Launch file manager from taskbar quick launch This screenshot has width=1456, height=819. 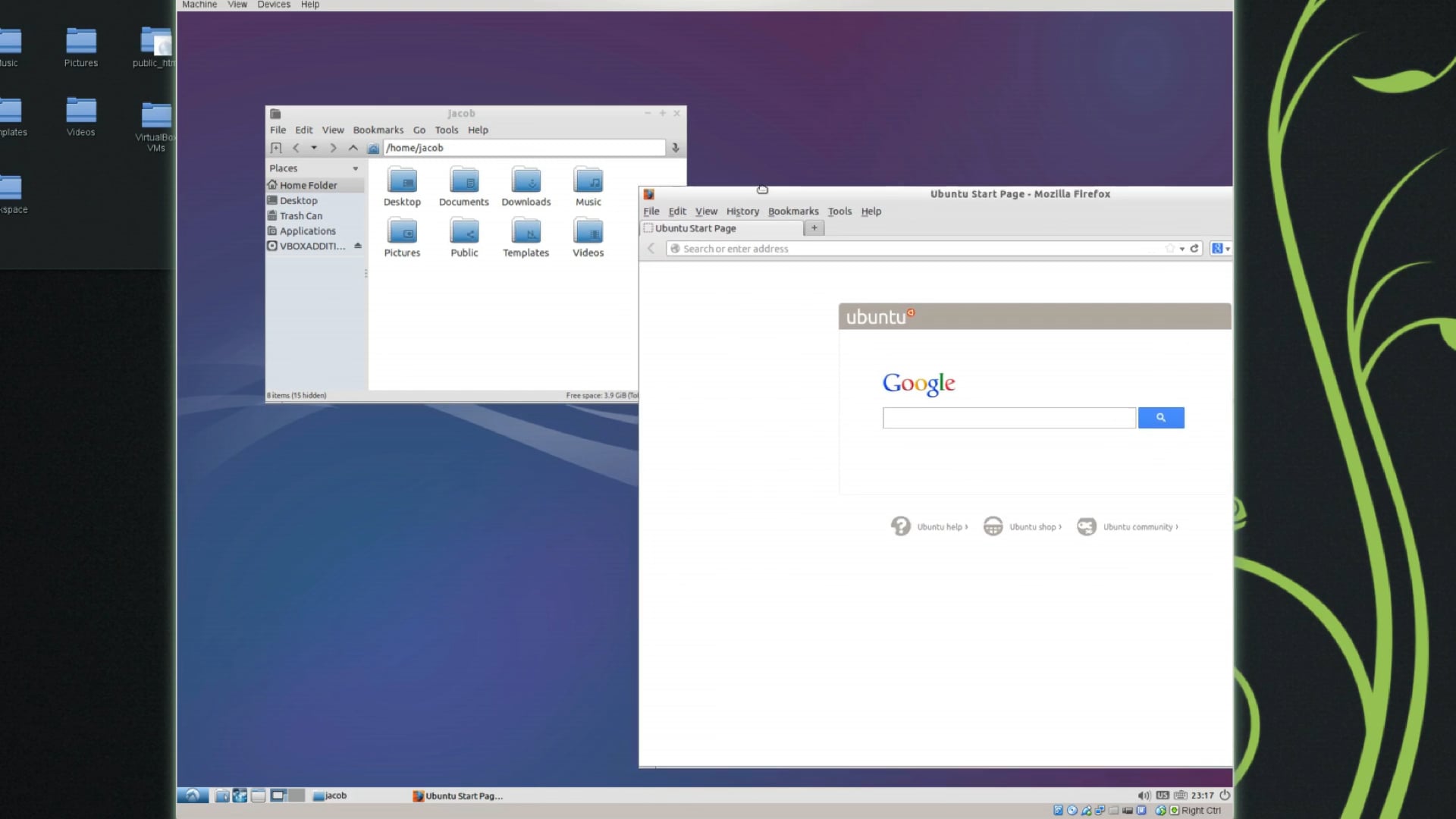pos(222,795)
